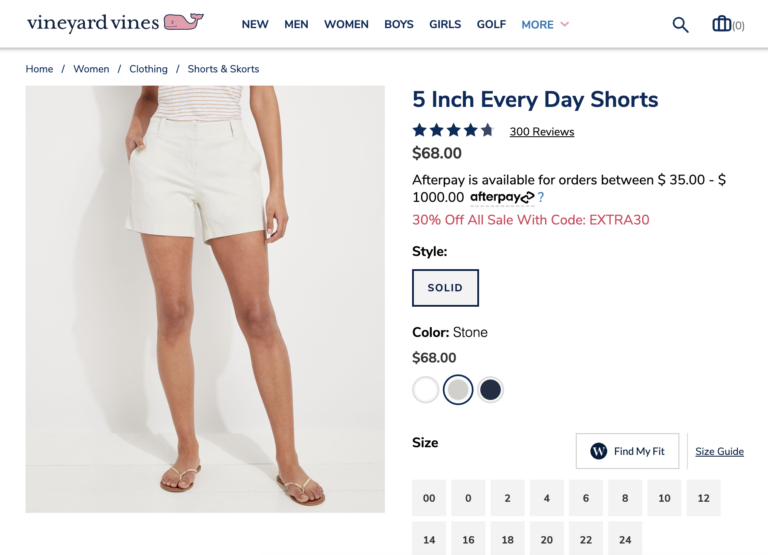Open the search magnifier icon
This screenshot has width=768, height=555.
(x=680, y=24)
